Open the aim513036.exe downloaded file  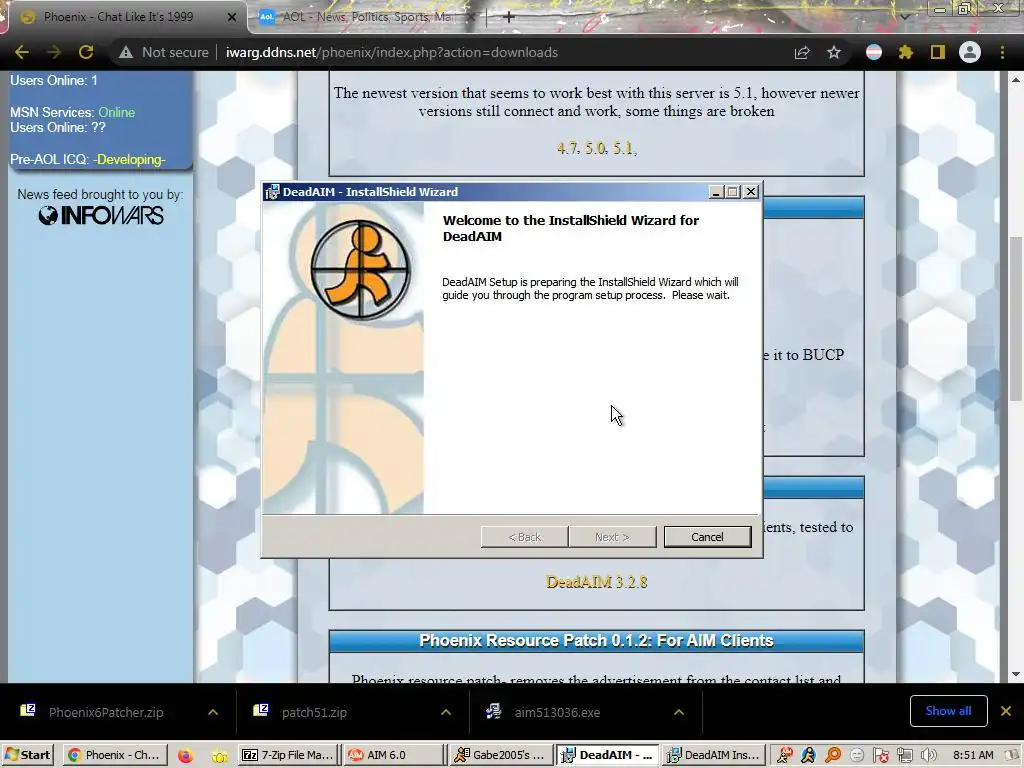coord(556,712)
